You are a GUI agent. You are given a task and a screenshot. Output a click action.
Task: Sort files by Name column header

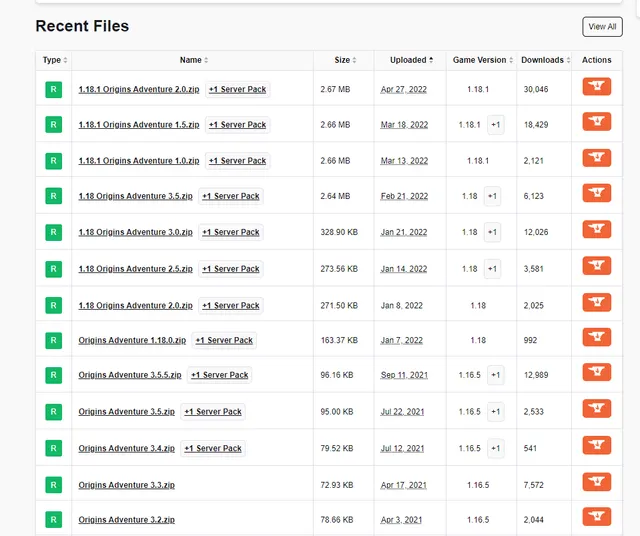pos(193,60)
